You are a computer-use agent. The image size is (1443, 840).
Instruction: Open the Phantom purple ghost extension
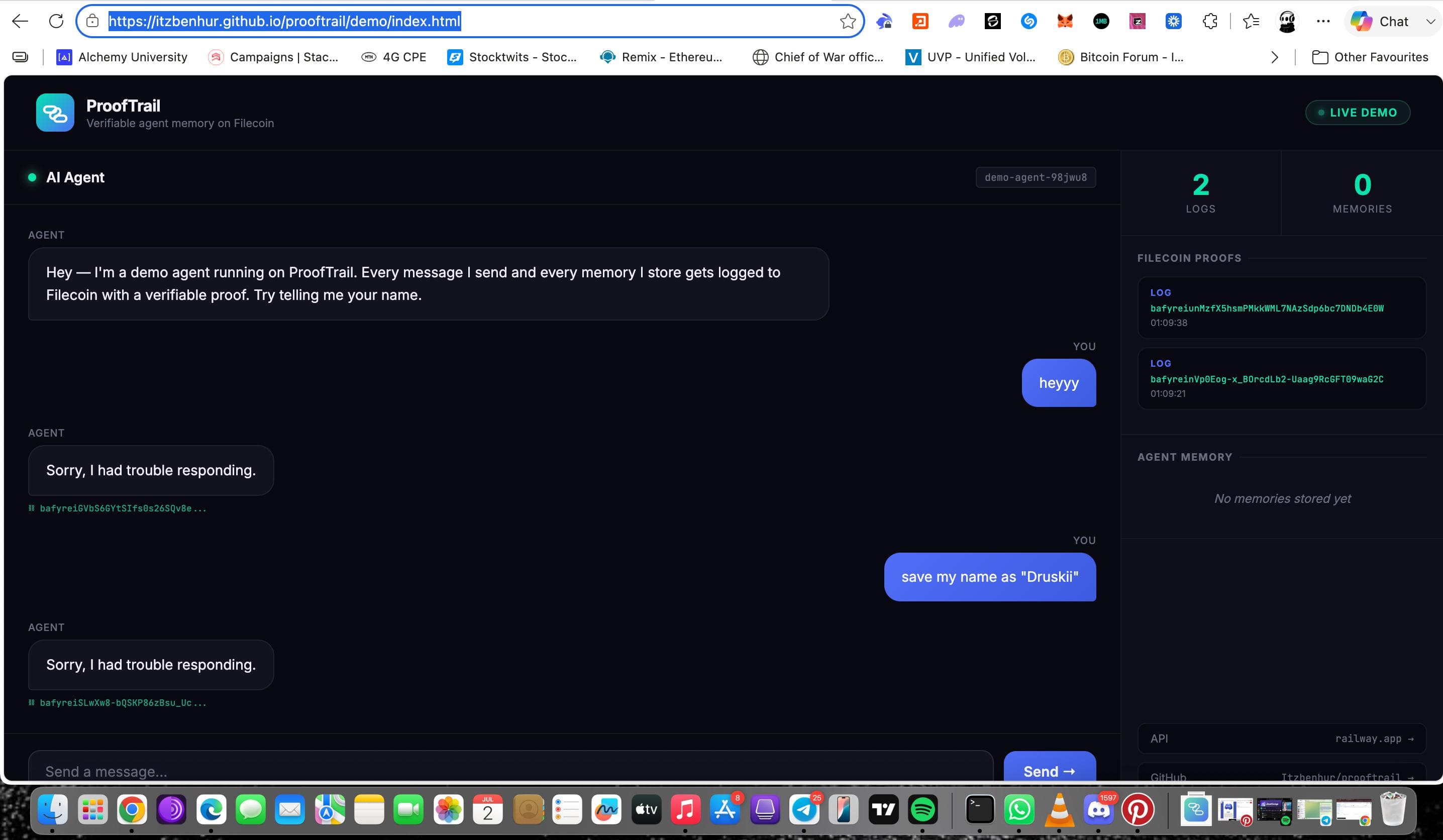(x=956, y=22)
